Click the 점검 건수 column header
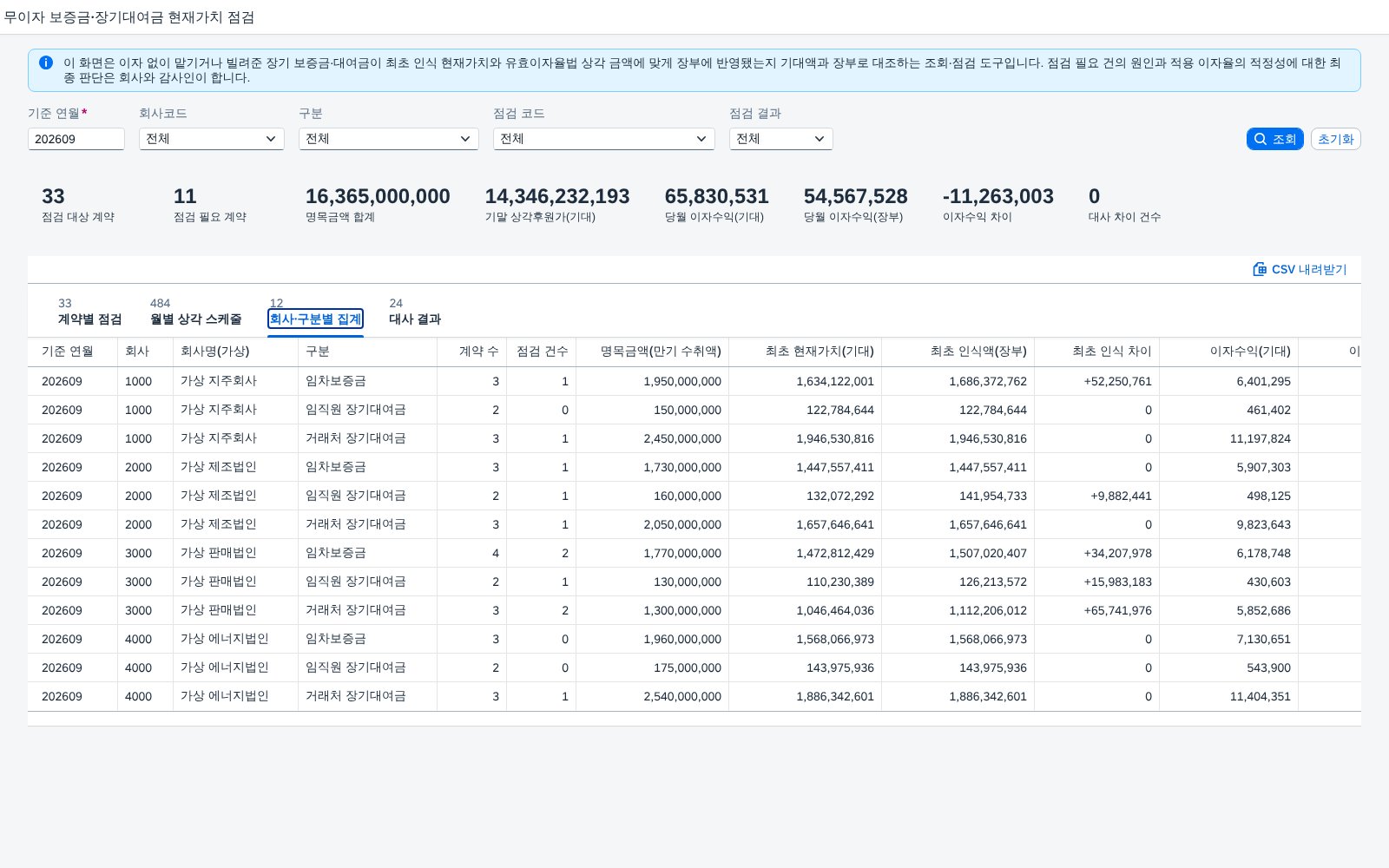Viewport: 1389px width, 868px height. pos(543,352)
